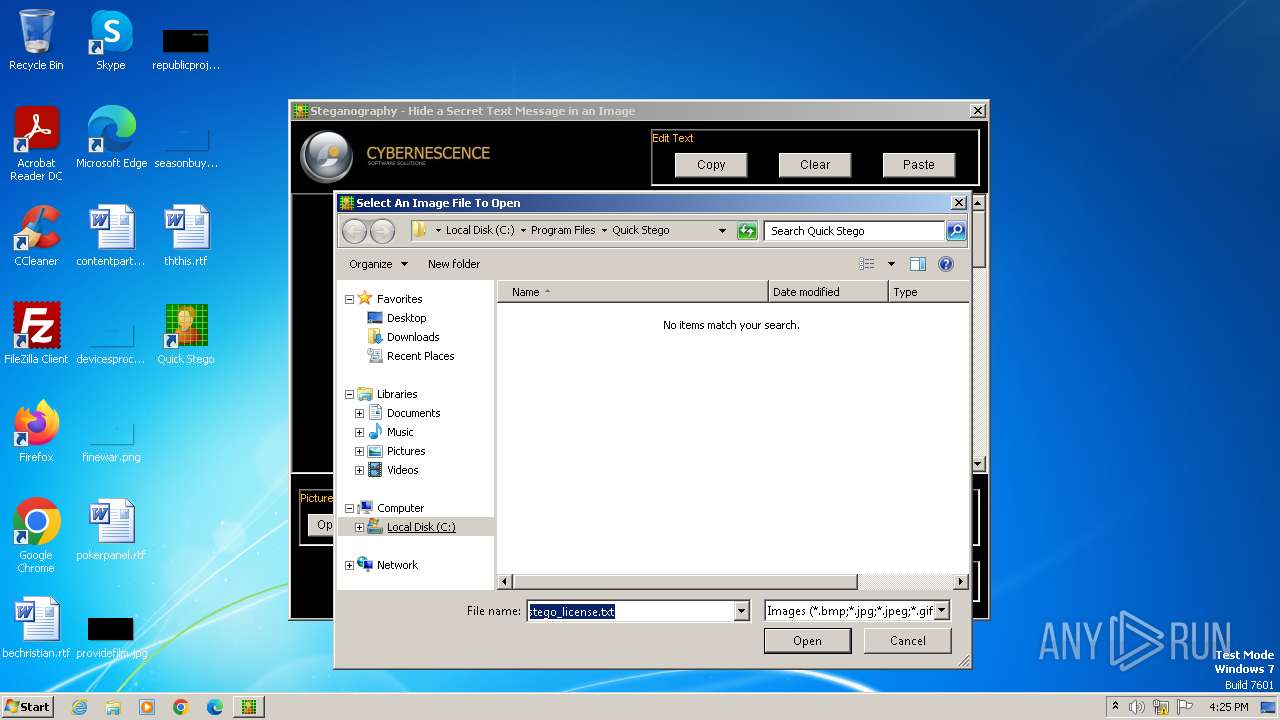
Task: Click the Back navigation arrow in dialog
Action: point(354,231)
